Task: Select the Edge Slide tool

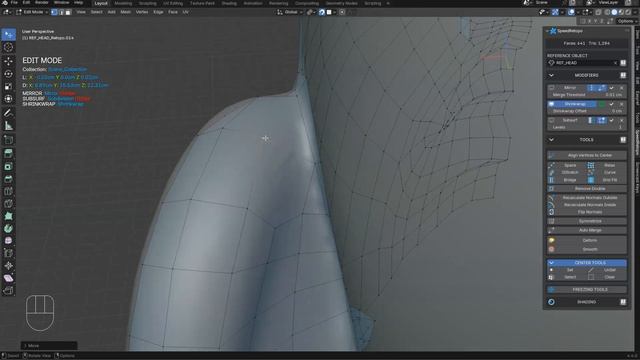Action: (x=9, y=253)
